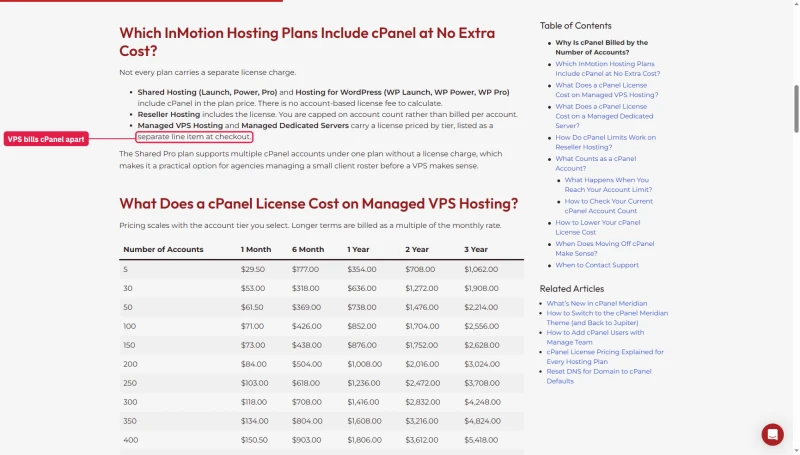Select the '$29.50' monthly price cell

tap(253, 269)
